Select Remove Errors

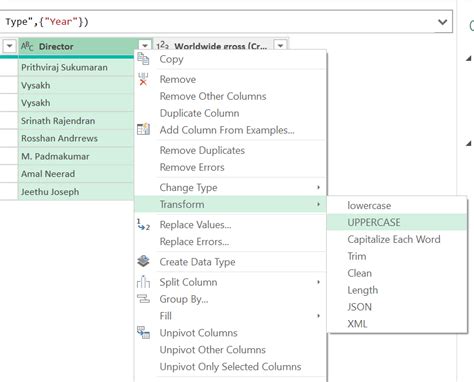tap(230, 167)
